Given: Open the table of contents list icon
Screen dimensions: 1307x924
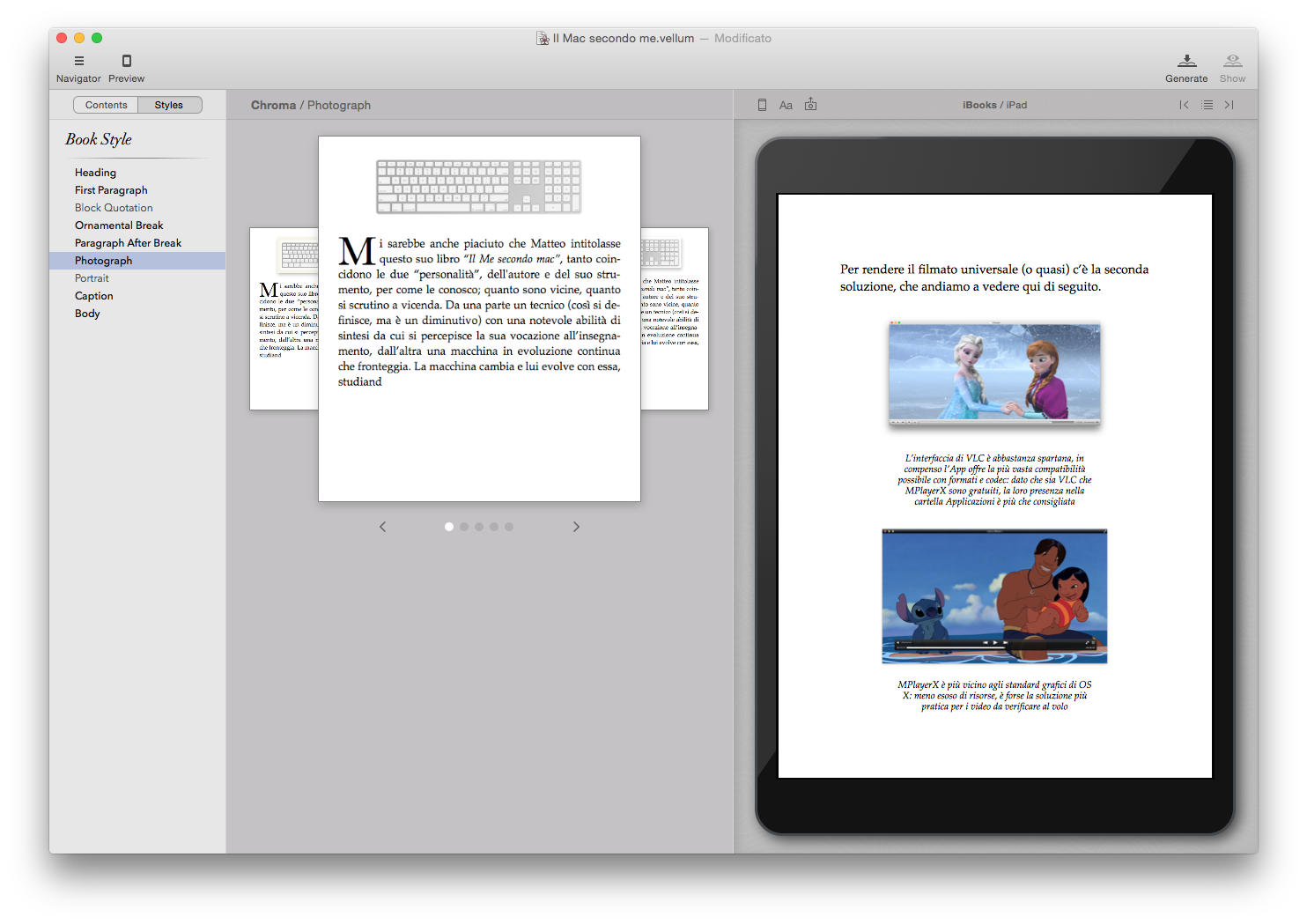Looking at the screenshot, I should point(1207,104).
